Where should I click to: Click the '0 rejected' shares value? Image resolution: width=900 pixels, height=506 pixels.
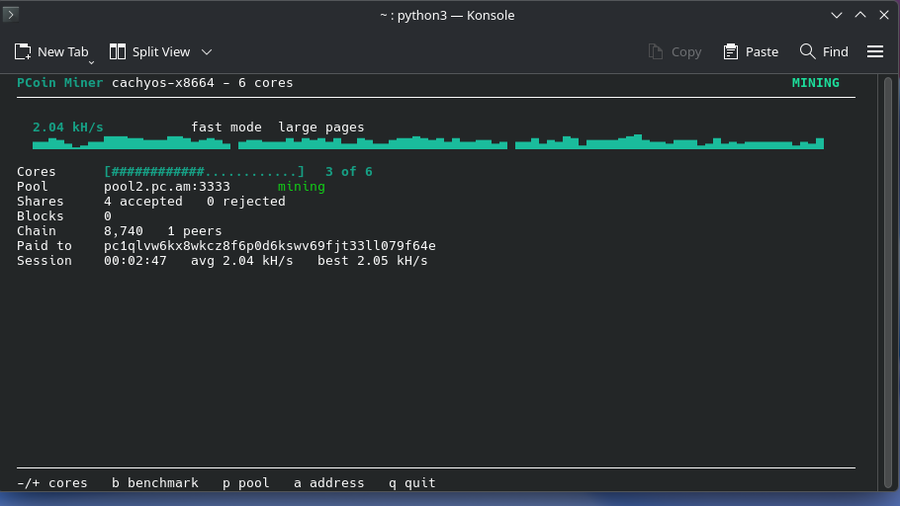(246, 201)
